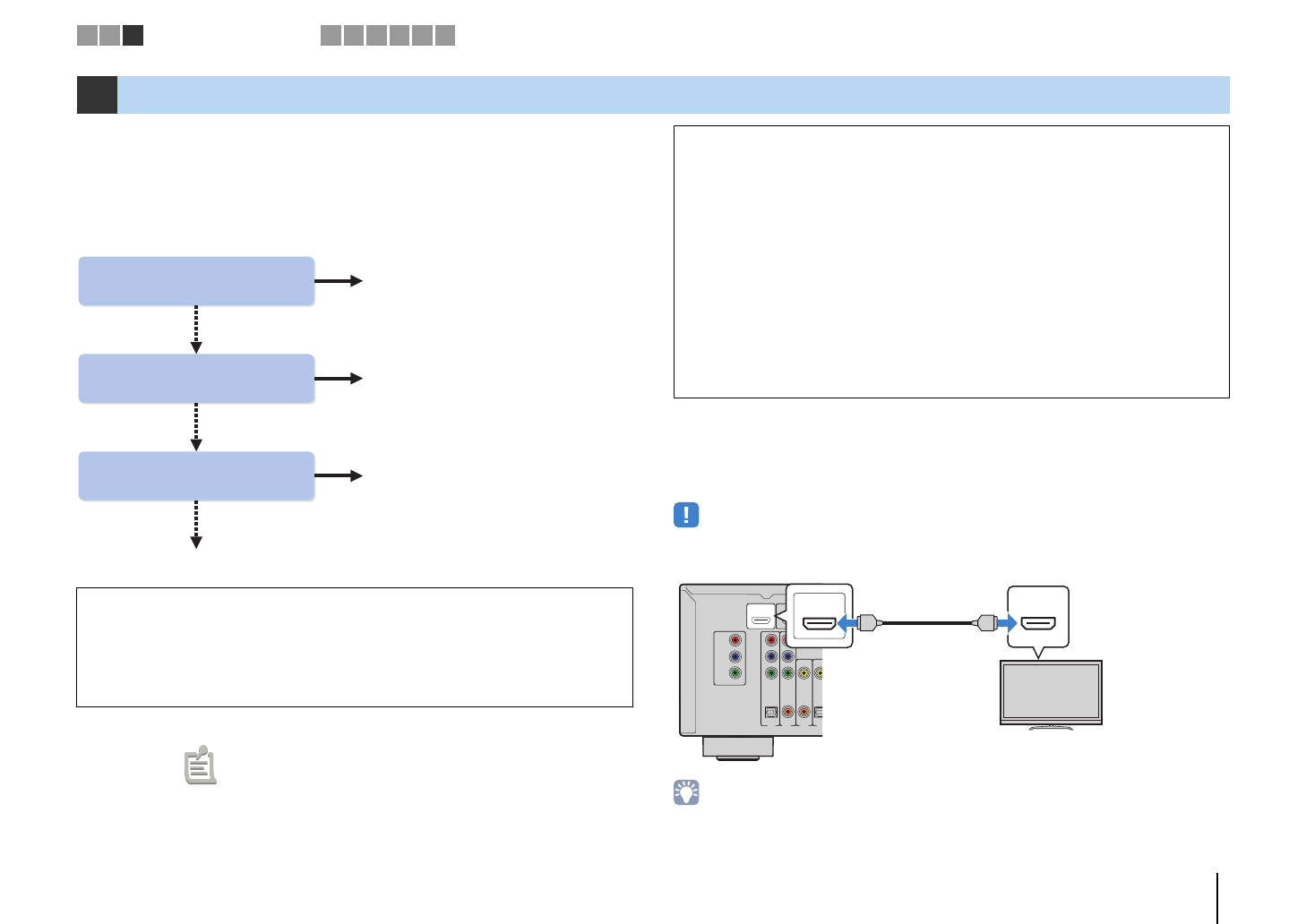Viewport: 1306px width, 924px height.
Task: Click the blue arrow pointing to the receiver's HDMI port
Action: (847, 622)
